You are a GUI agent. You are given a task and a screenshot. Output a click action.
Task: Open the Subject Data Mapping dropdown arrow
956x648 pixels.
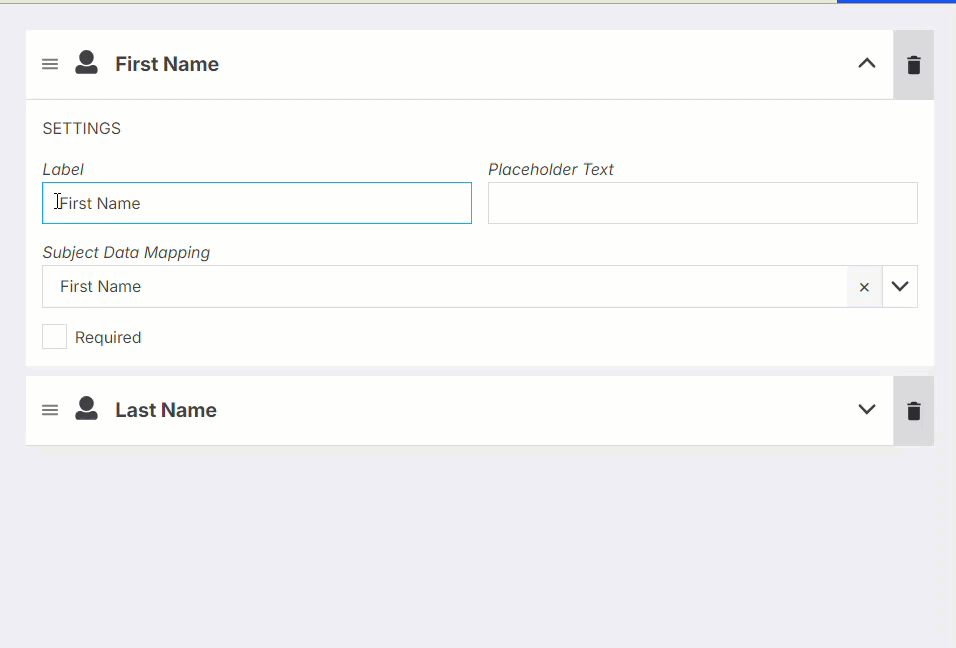(x=900, y=287)
